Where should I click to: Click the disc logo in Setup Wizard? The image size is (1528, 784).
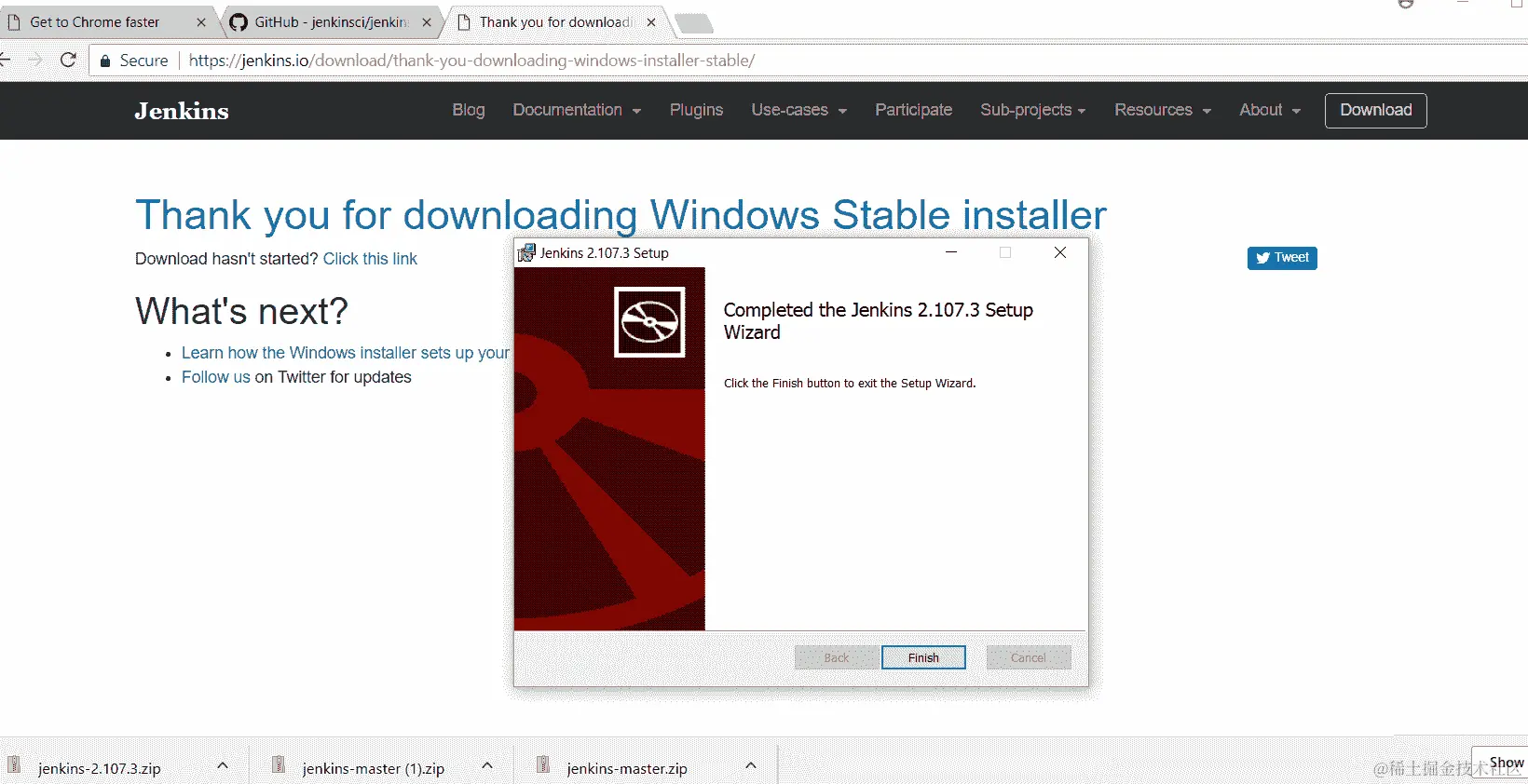pyautogui.click(x=649, y=322)
